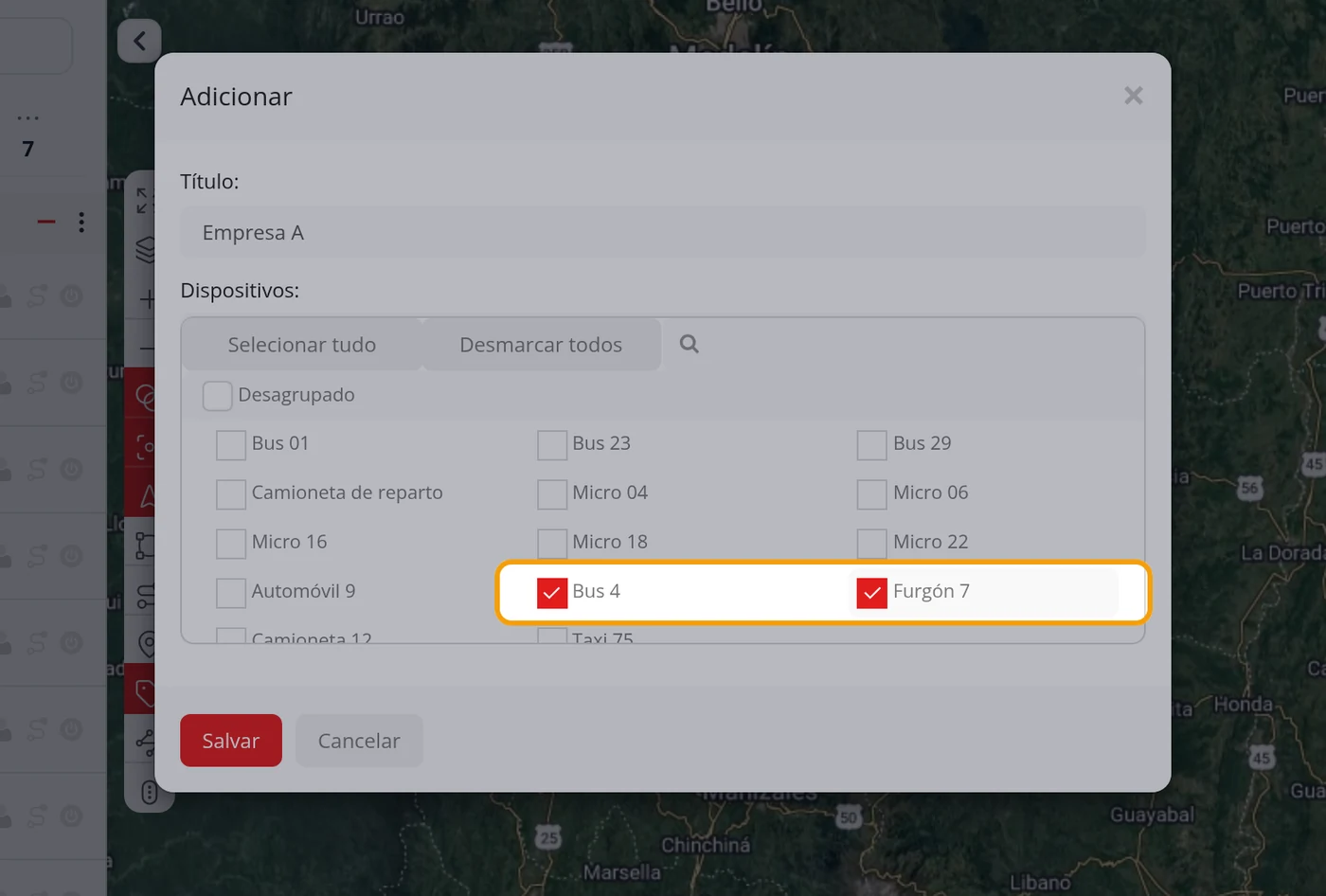Click the magnifier search icon in Dispositivos

click(x=690, y=344)
